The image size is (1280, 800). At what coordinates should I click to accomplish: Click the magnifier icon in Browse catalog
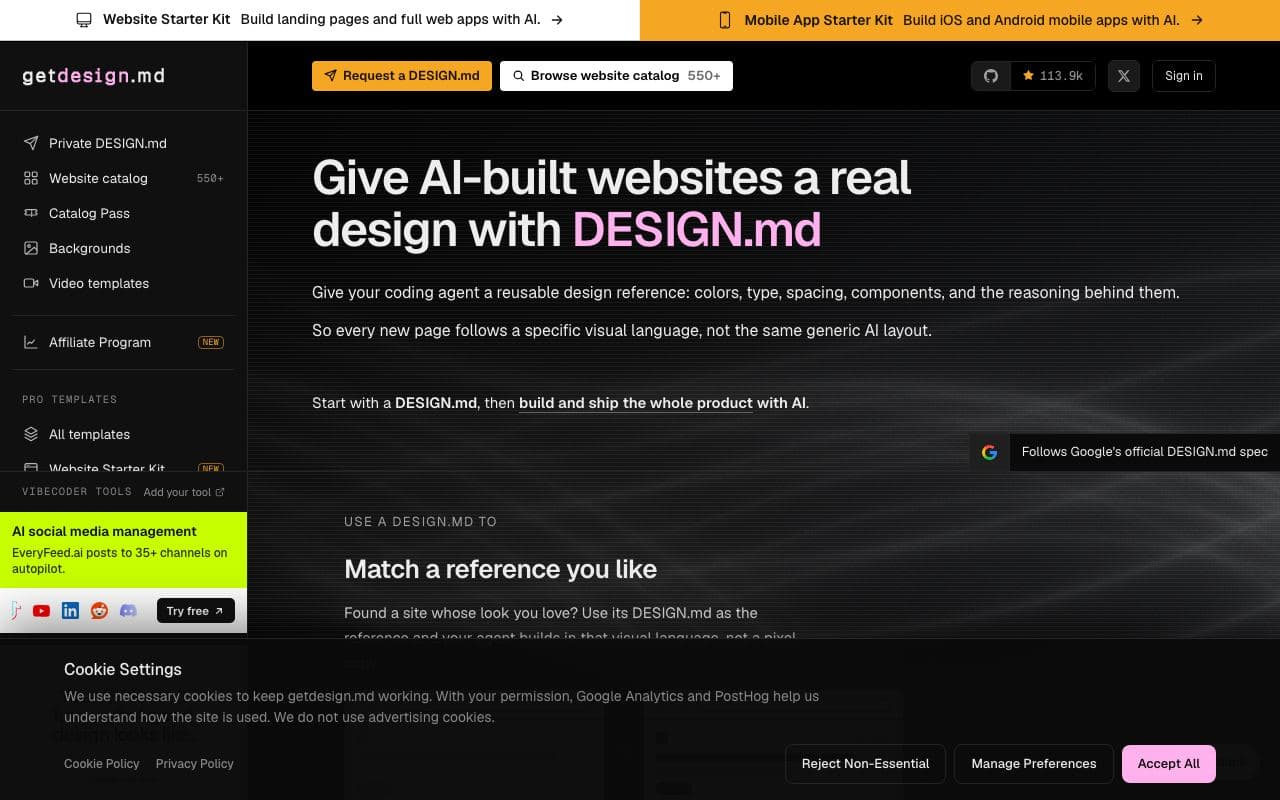tap(518, 76)
